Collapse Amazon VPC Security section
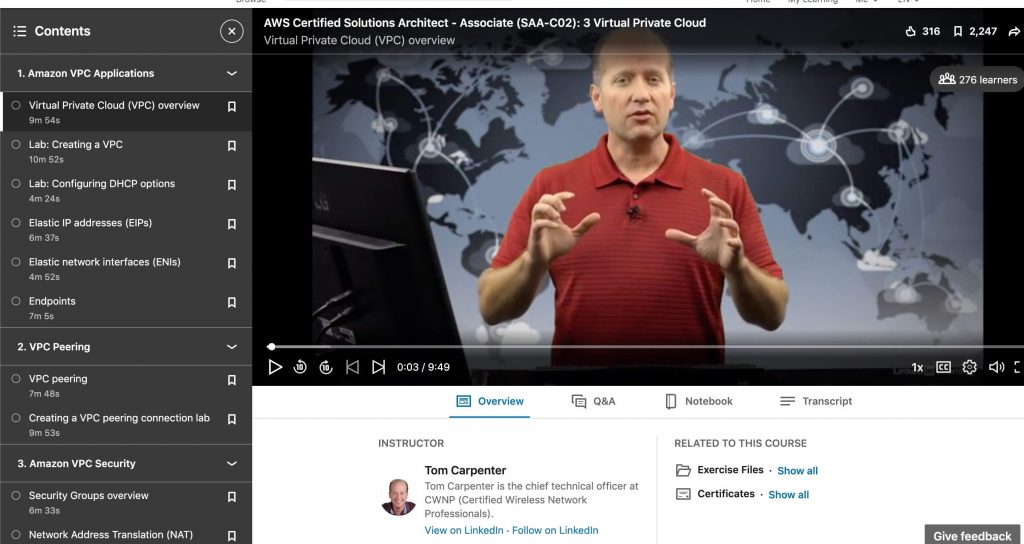1024x544 pixels. click(x=231, y=464)
